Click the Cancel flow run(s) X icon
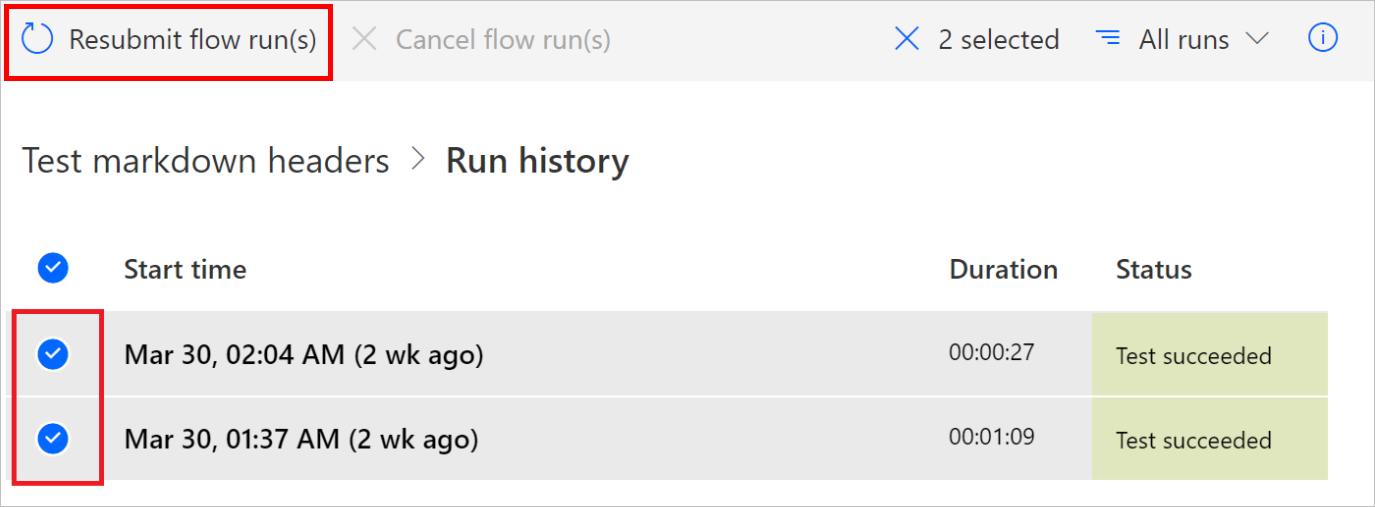 tap(365, 40)
